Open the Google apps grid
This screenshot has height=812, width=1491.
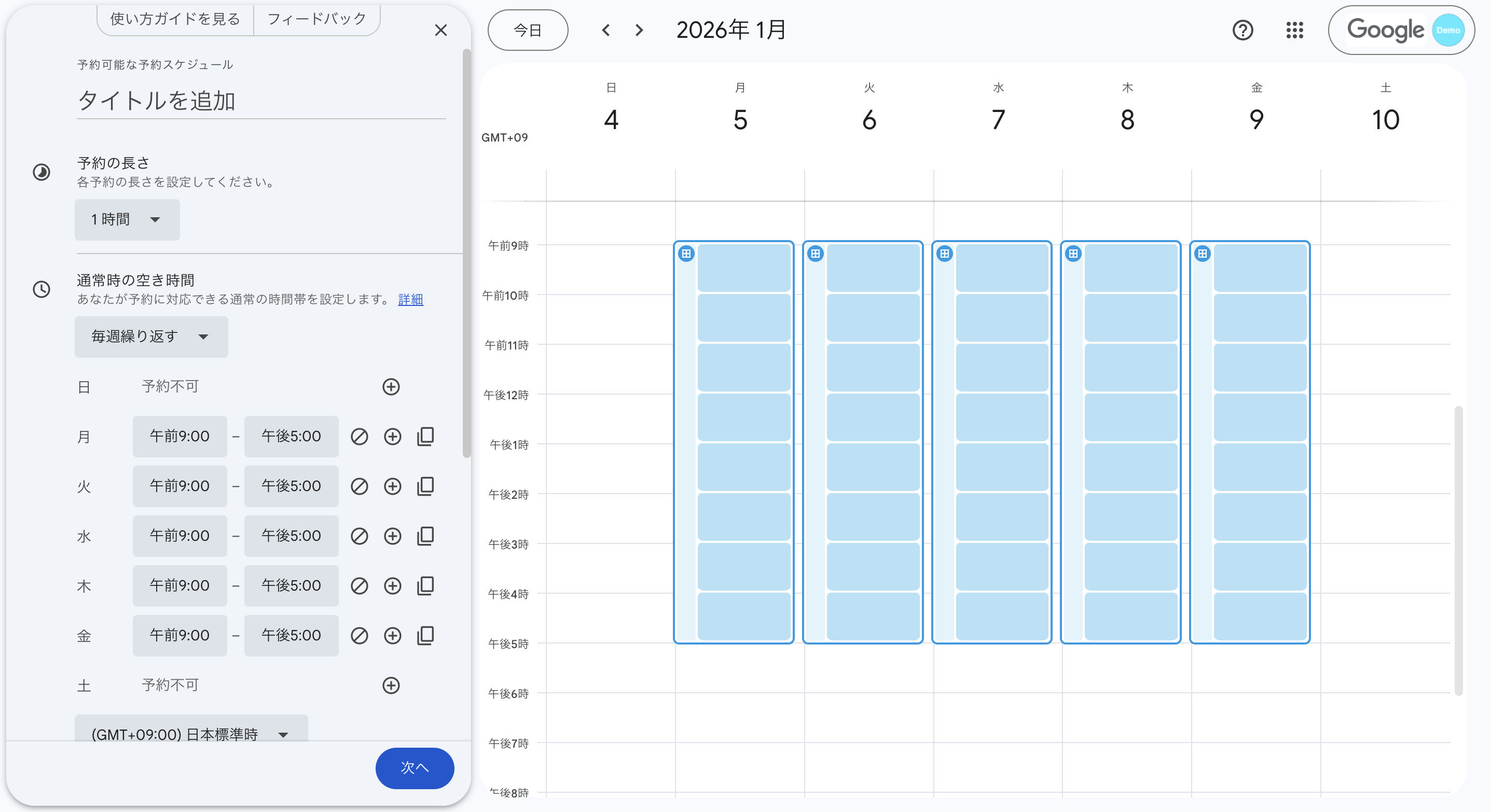pos(1294,30)
